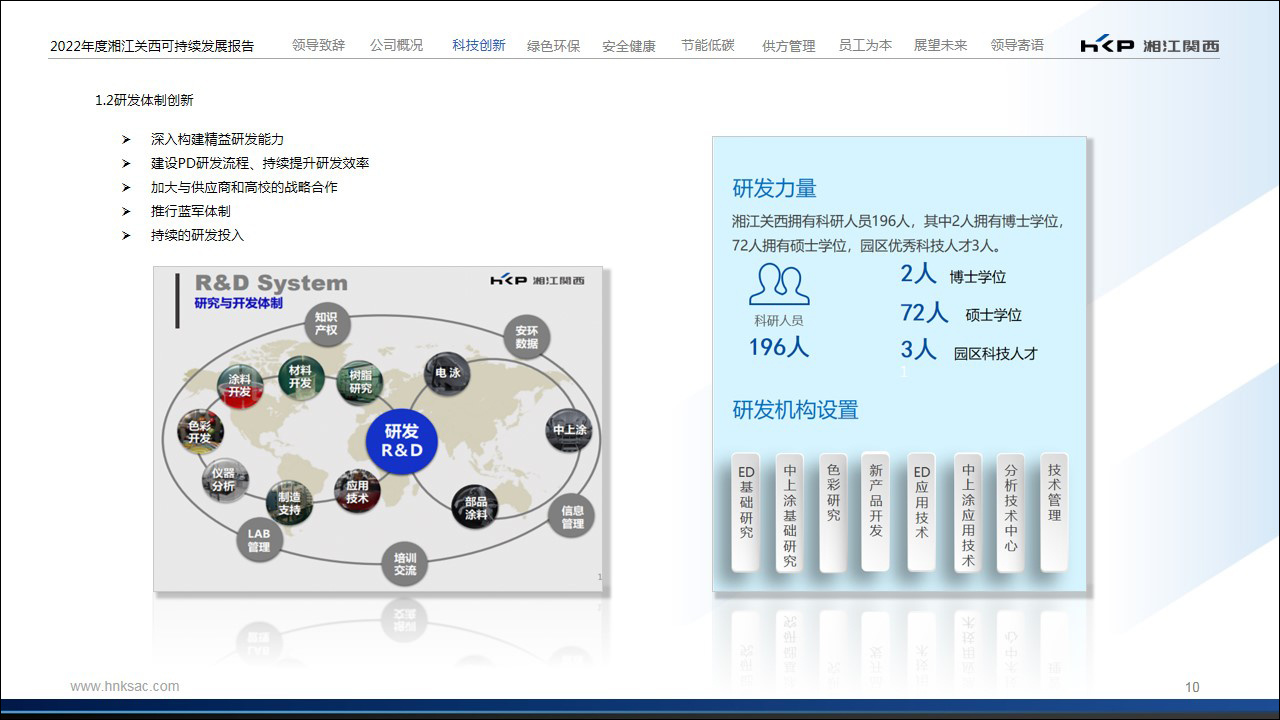
Task: Select the 中上涂 circle node
Action: [x=570, y=430]
